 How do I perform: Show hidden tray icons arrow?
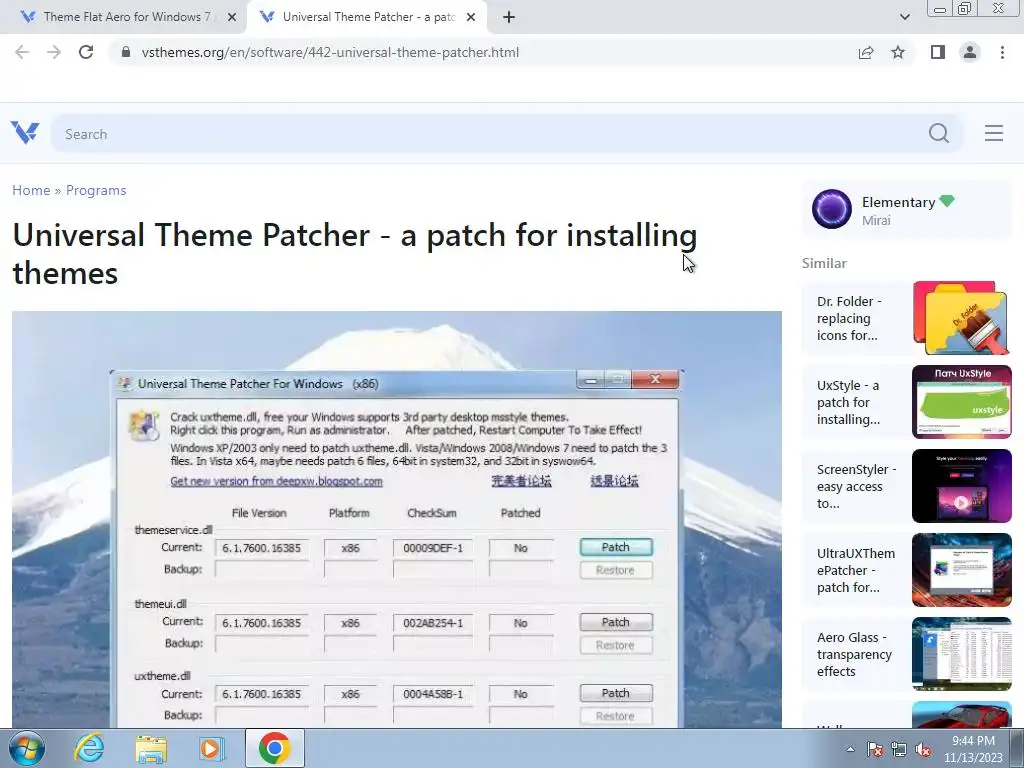pyautogui.click(x=850, y=749)
